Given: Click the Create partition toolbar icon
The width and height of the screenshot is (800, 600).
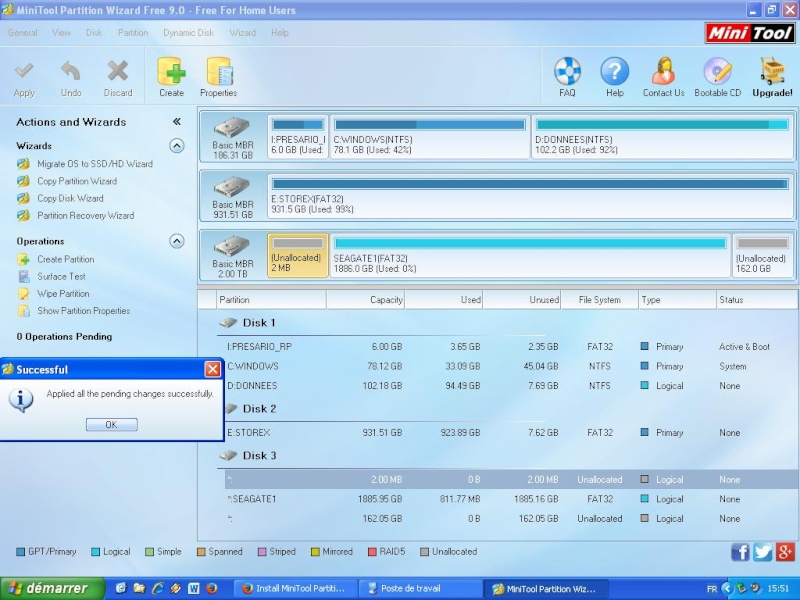Looking at the screenshot, I should pos(171,71).
